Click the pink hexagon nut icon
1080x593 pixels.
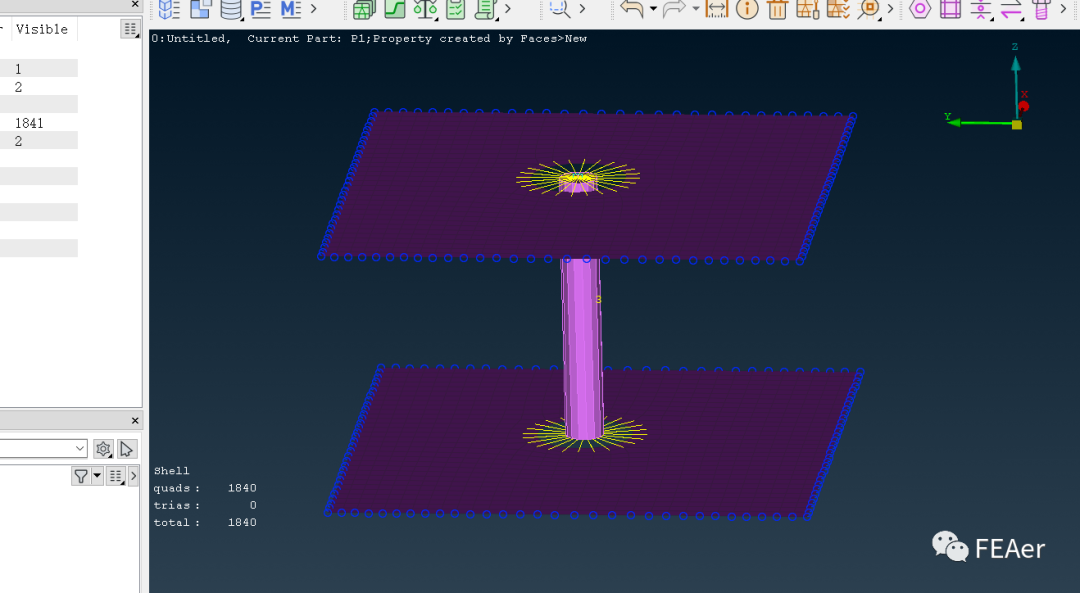tap(920, 9)
